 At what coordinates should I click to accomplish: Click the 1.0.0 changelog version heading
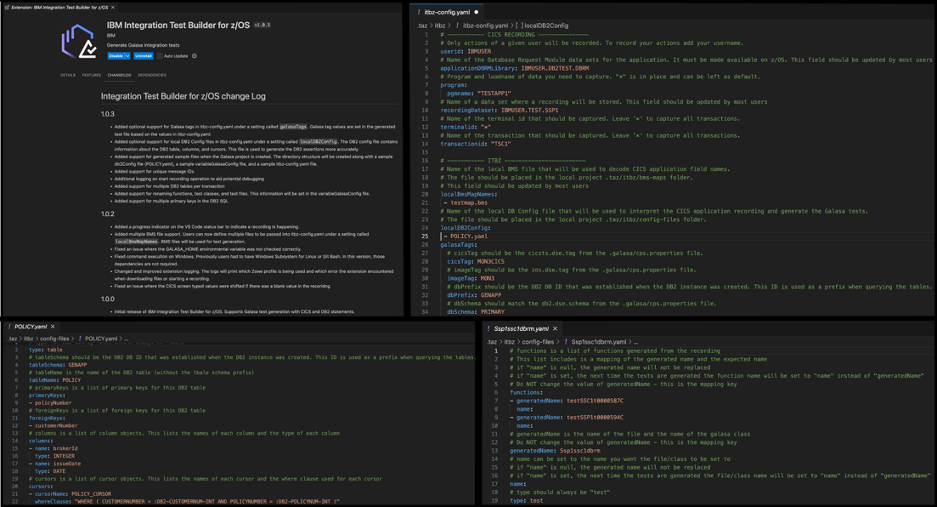click(x=108, y=299)
